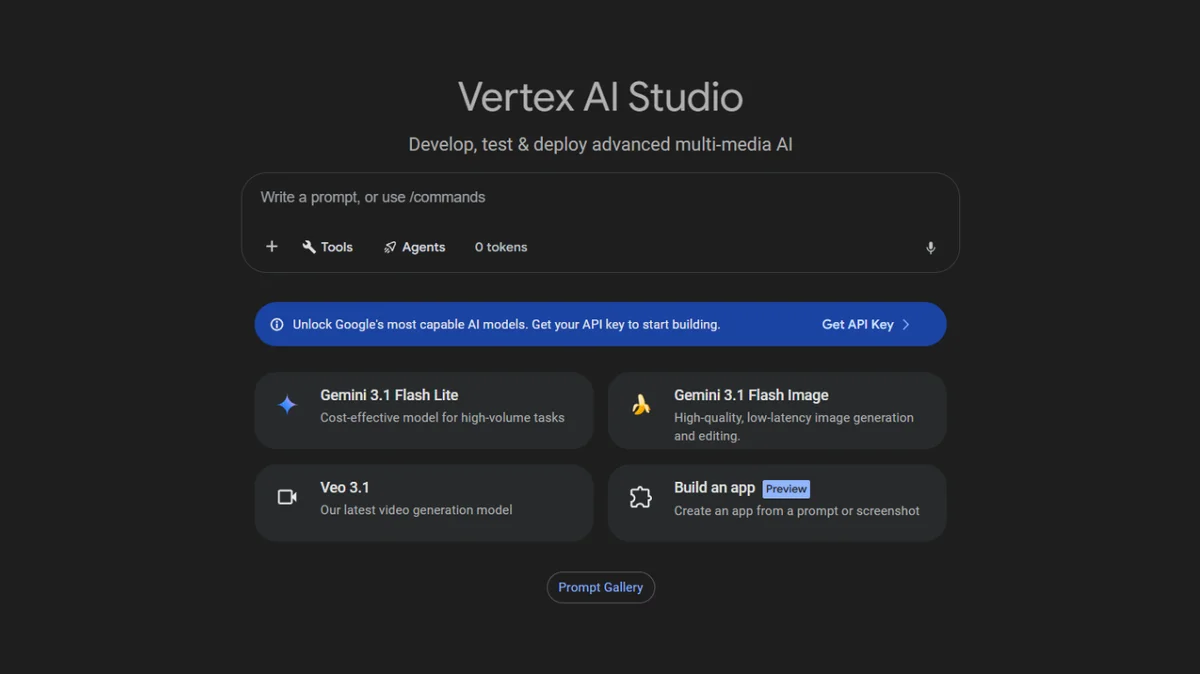Click the Preview badge on Build an app

786,488
